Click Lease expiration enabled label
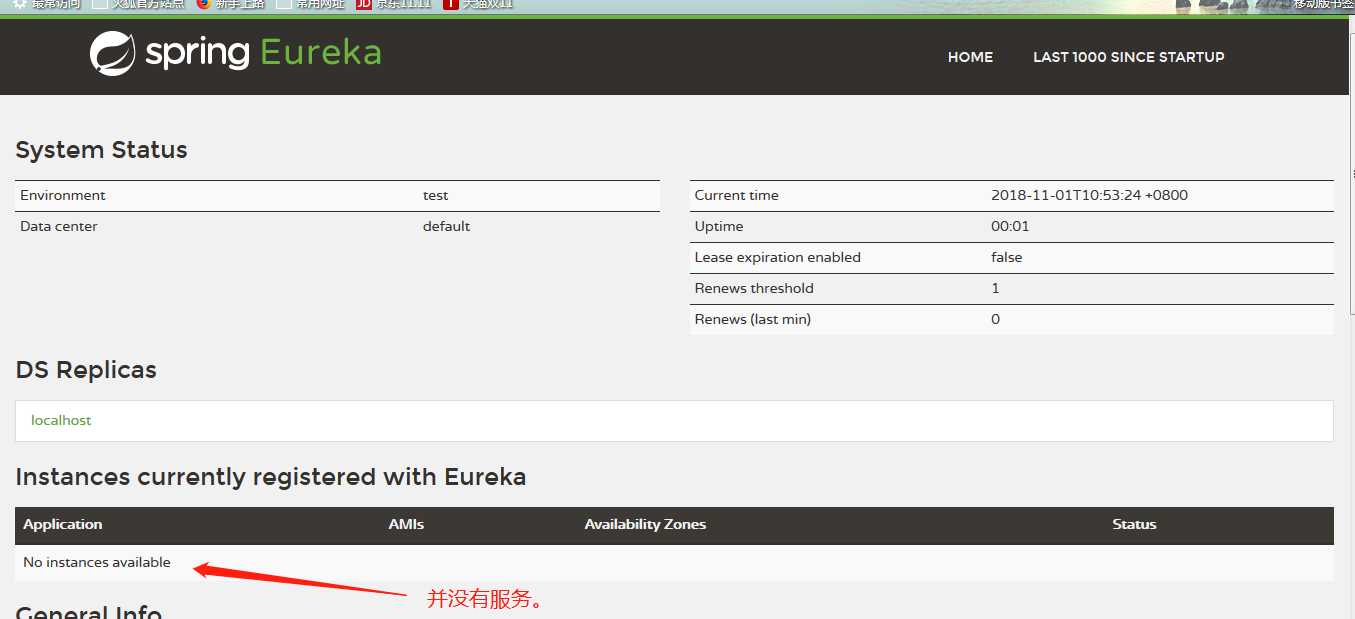This screenshot has height=619, width=1355. (x=777, y=257)
